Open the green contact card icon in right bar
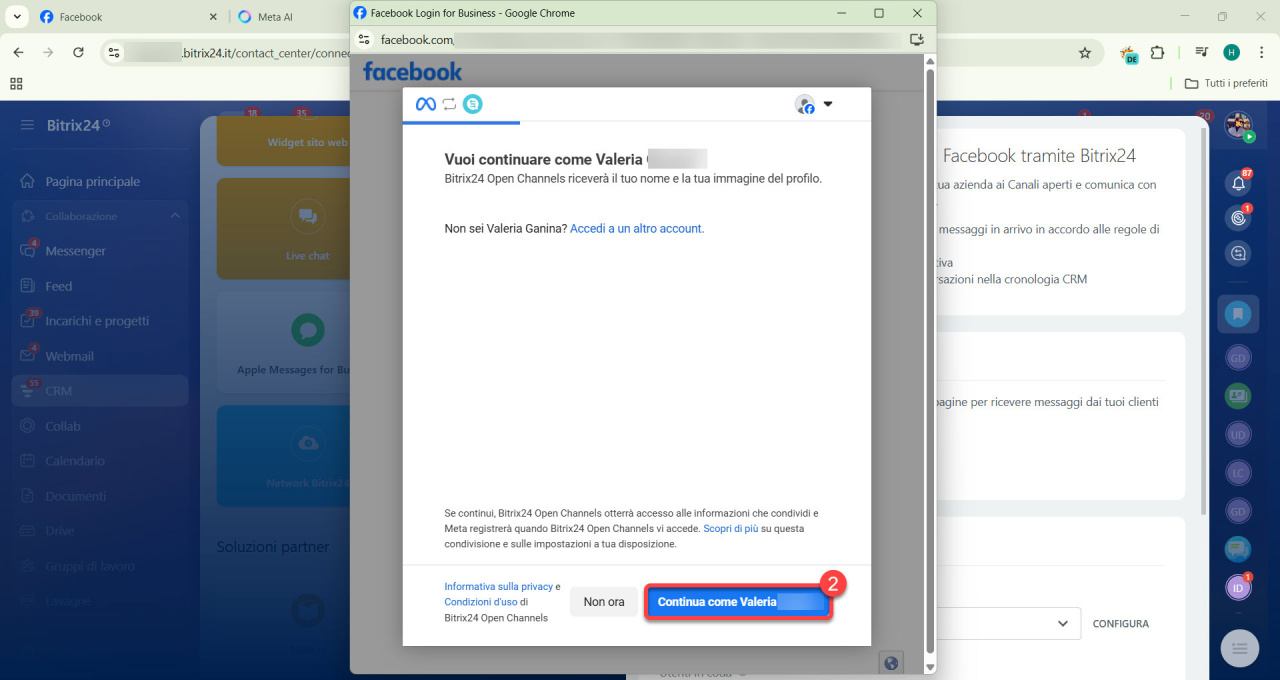Image resolution: width=1280 pixels, height=680 pixels. point(1238,395)
